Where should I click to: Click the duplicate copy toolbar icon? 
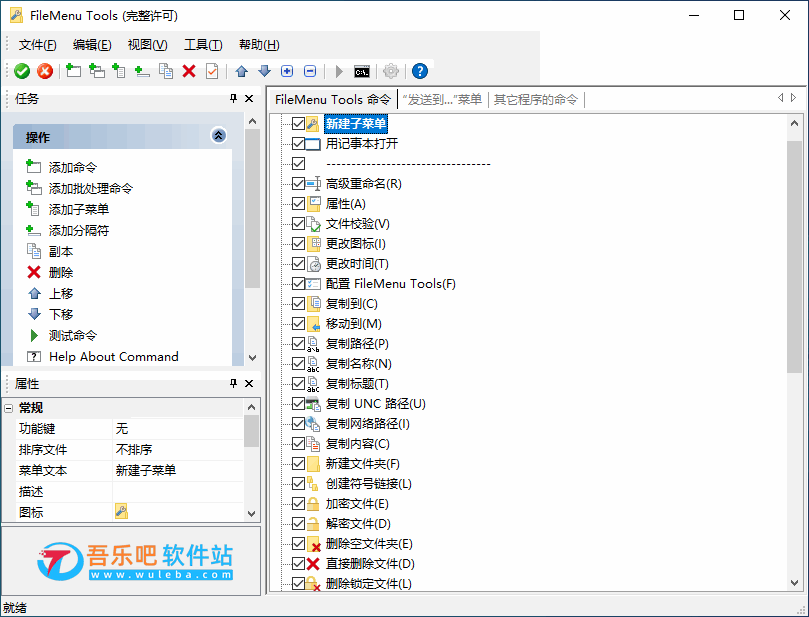(x=166, y=71)
